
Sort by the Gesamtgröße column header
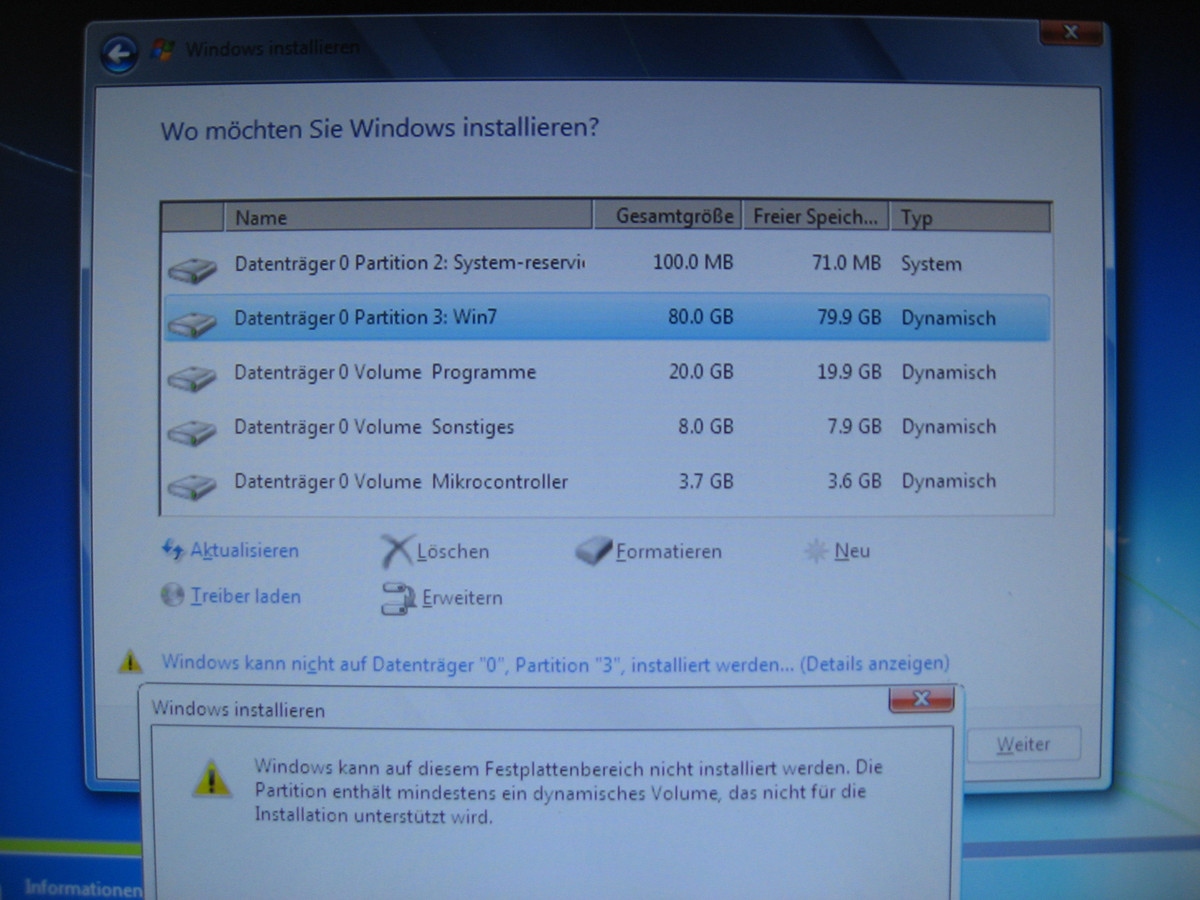[669, 216]
